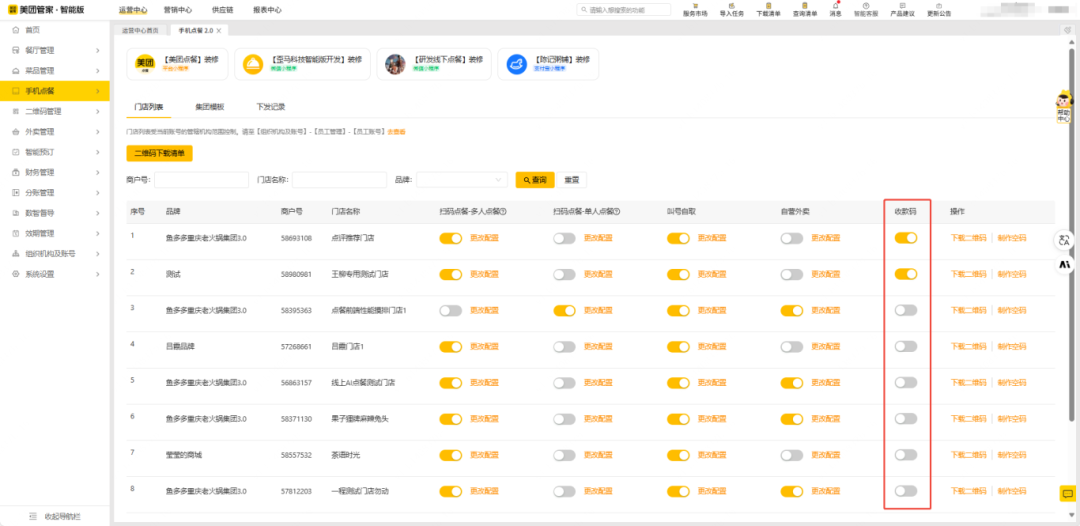This screenshot has width=1080, height=526.
Task: Disable 收款码 toggle for row 1 点评推荐门店
Action: point(906,238)
